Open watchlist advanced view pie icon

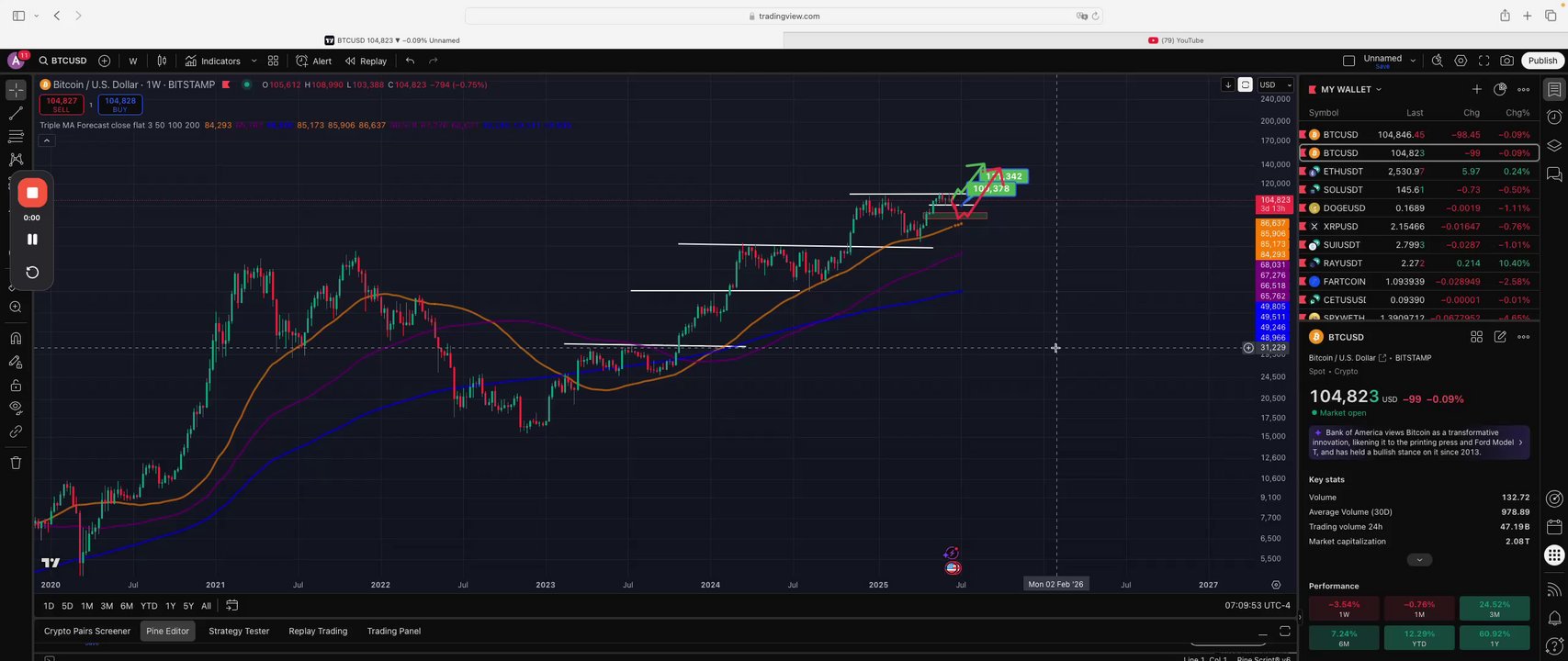pos(1500,89)
